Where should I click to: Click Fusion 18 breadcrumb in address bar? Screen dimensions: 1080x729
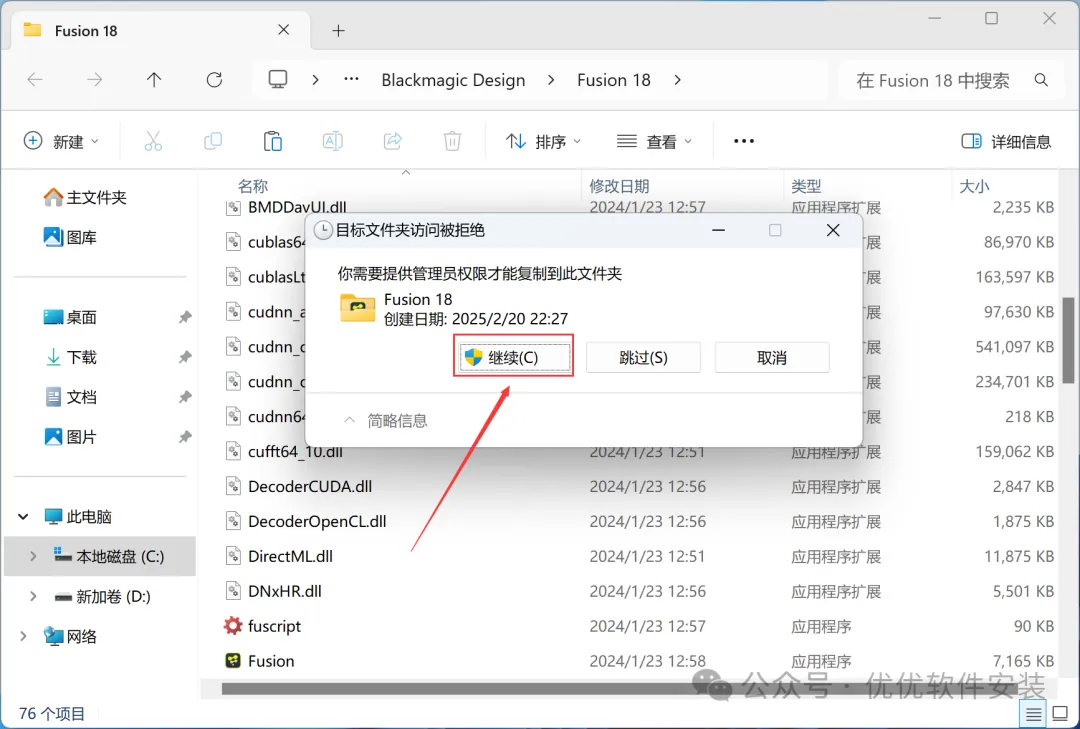[614, 80]
